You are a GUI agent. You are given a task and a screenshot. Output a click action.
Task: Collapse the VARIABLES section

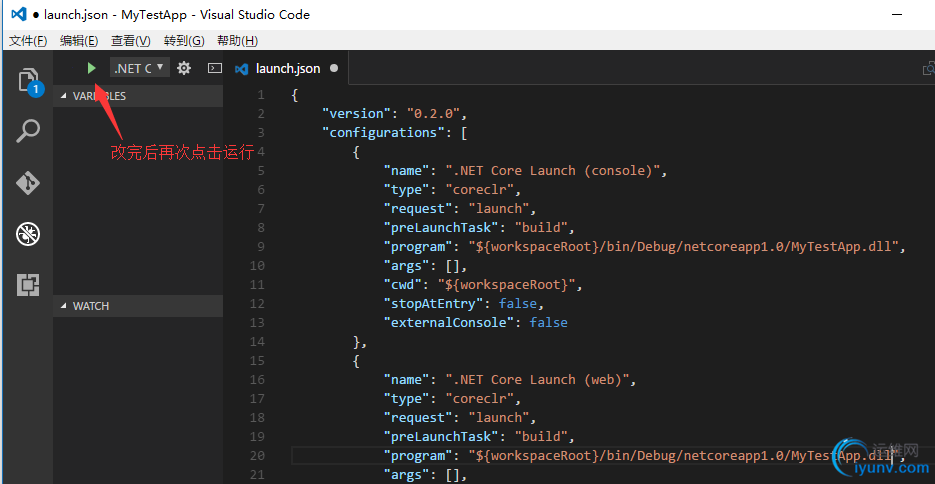(138, 96)
